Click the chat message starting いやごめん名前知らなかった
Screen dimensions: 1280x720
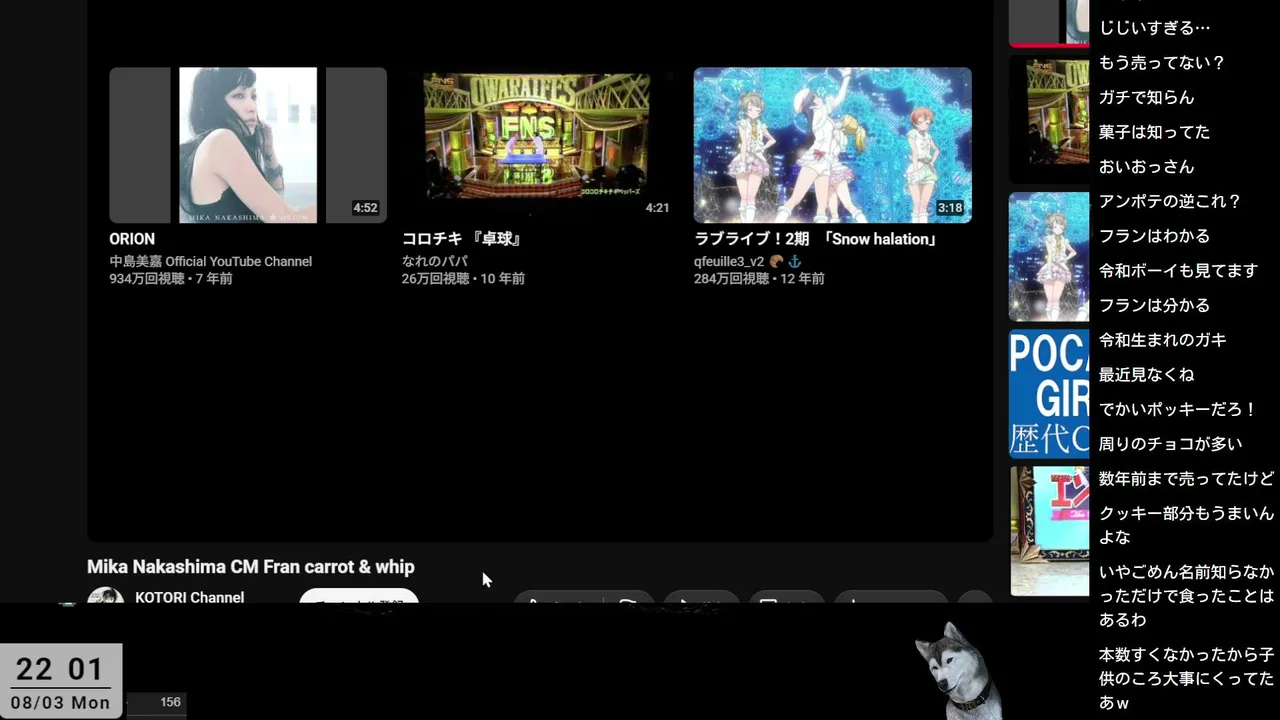(x=1186, y=596)
